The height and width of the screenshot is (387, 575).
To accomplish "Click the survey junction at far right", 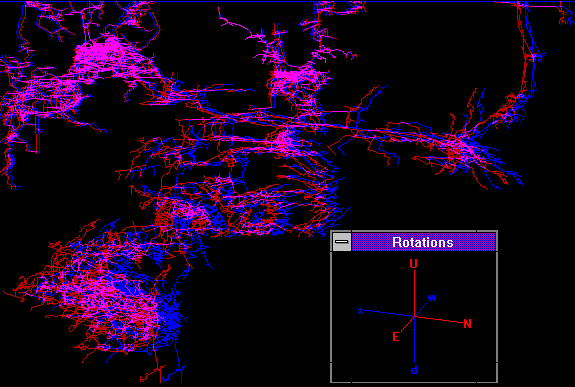I will (458, 146).
